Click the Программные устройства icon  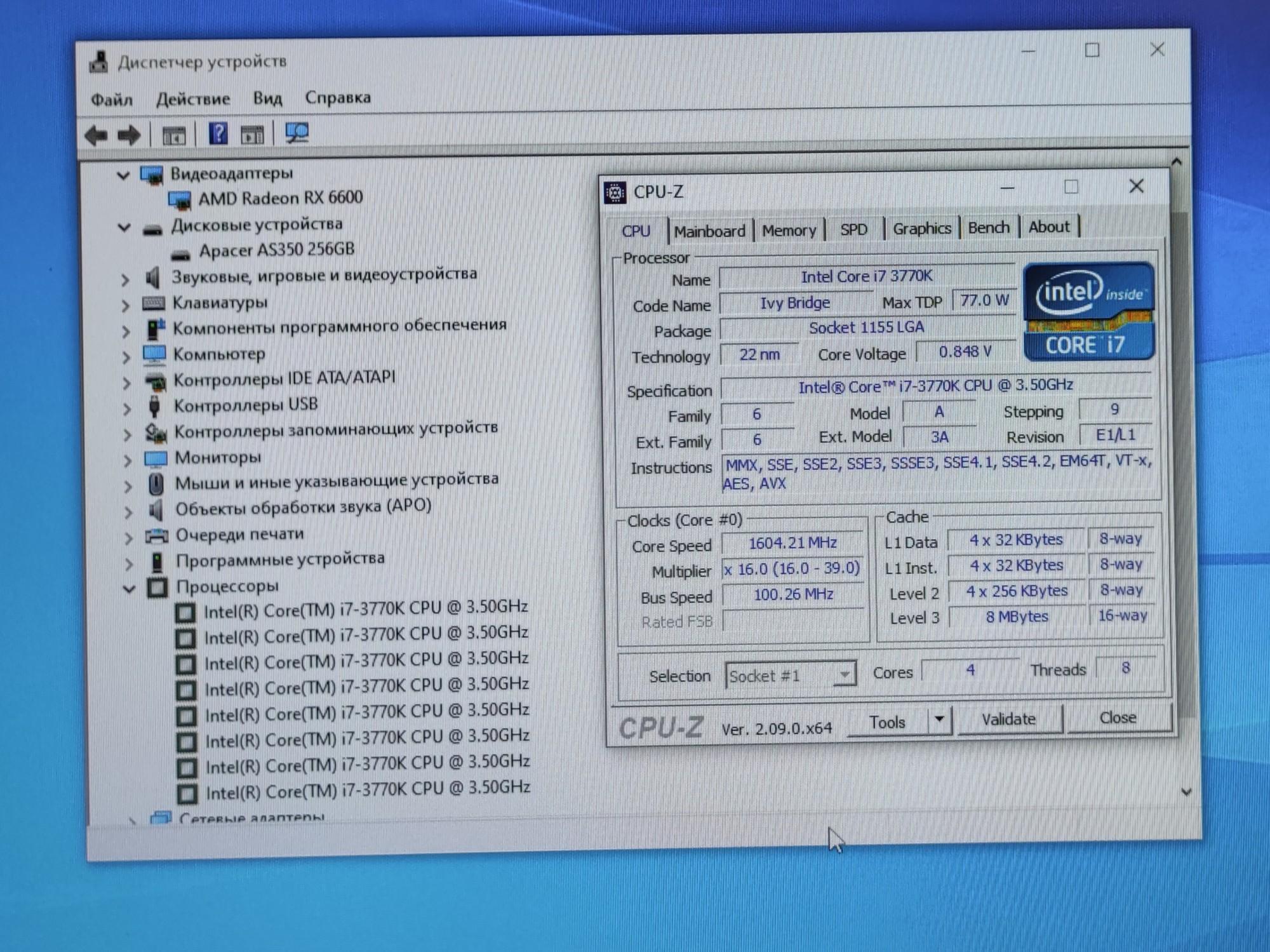157,561
